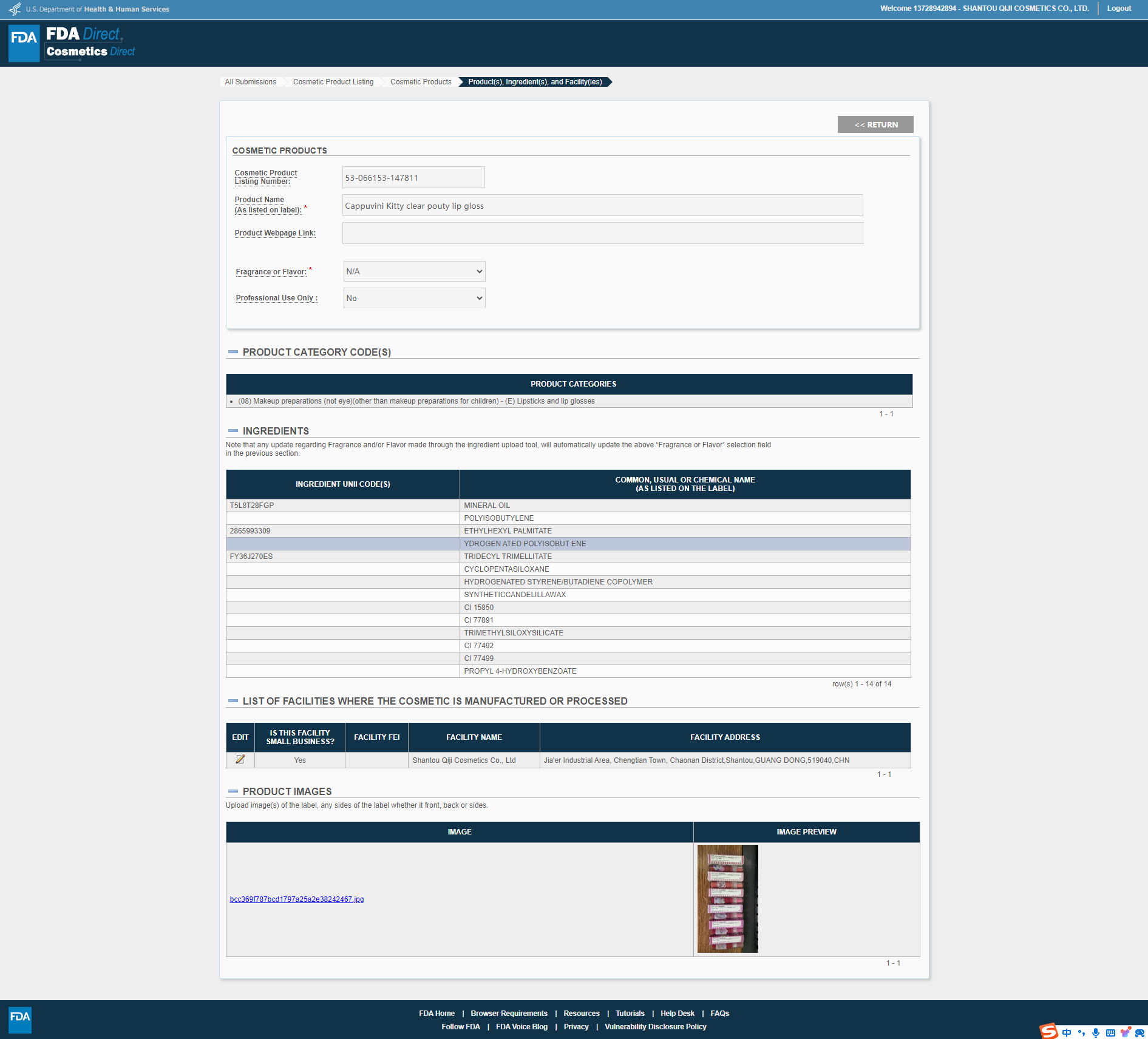Screen dimensions: 1148x1039
Task: Click the game controller icon in input toolbar
Action: point(1140,1032)
